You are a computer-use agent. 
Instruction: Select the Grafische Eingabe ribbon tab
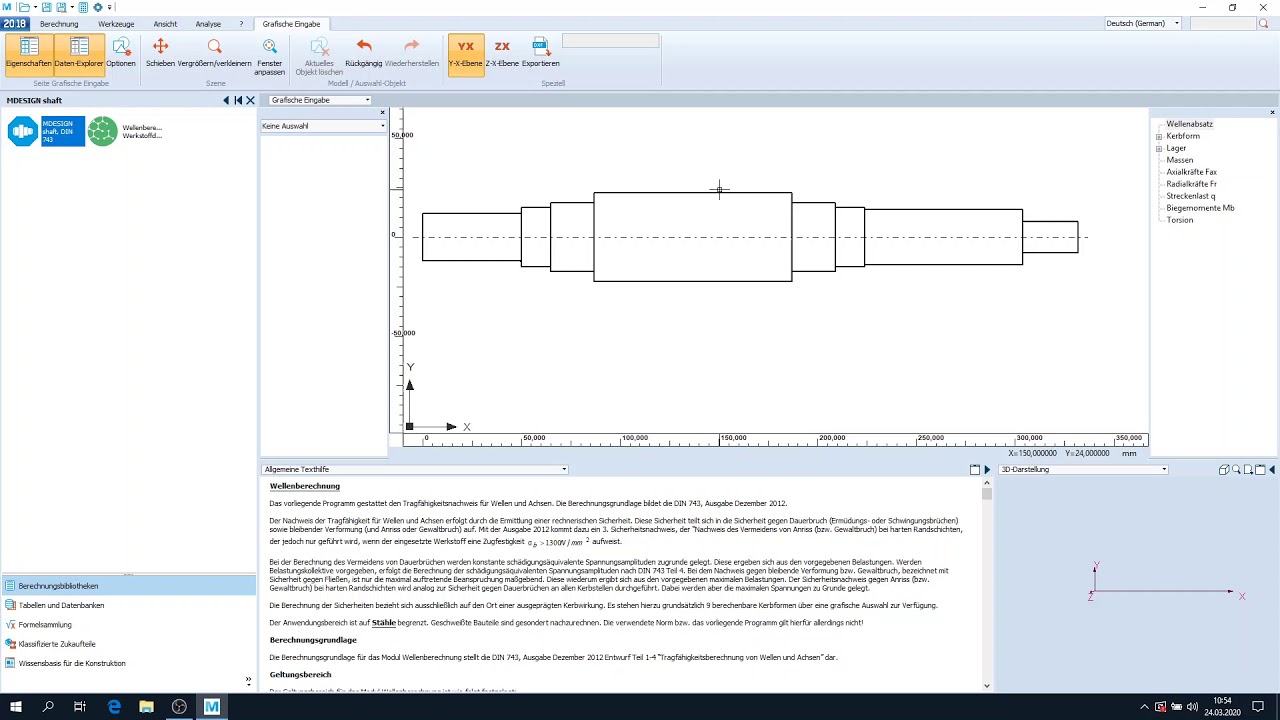(x=291, y=24)
